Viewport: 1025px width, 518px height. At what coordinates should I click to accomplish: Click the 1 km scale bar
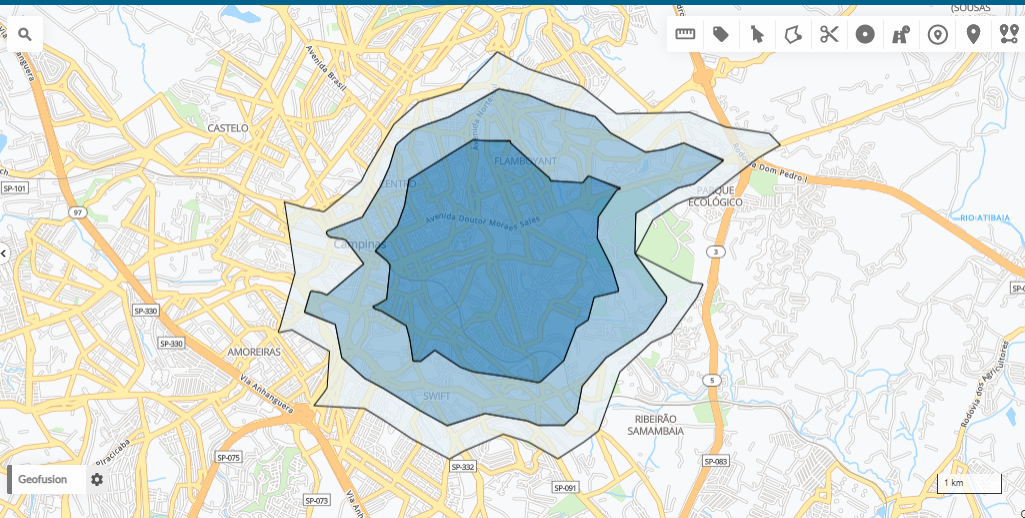tap(968, 484)
